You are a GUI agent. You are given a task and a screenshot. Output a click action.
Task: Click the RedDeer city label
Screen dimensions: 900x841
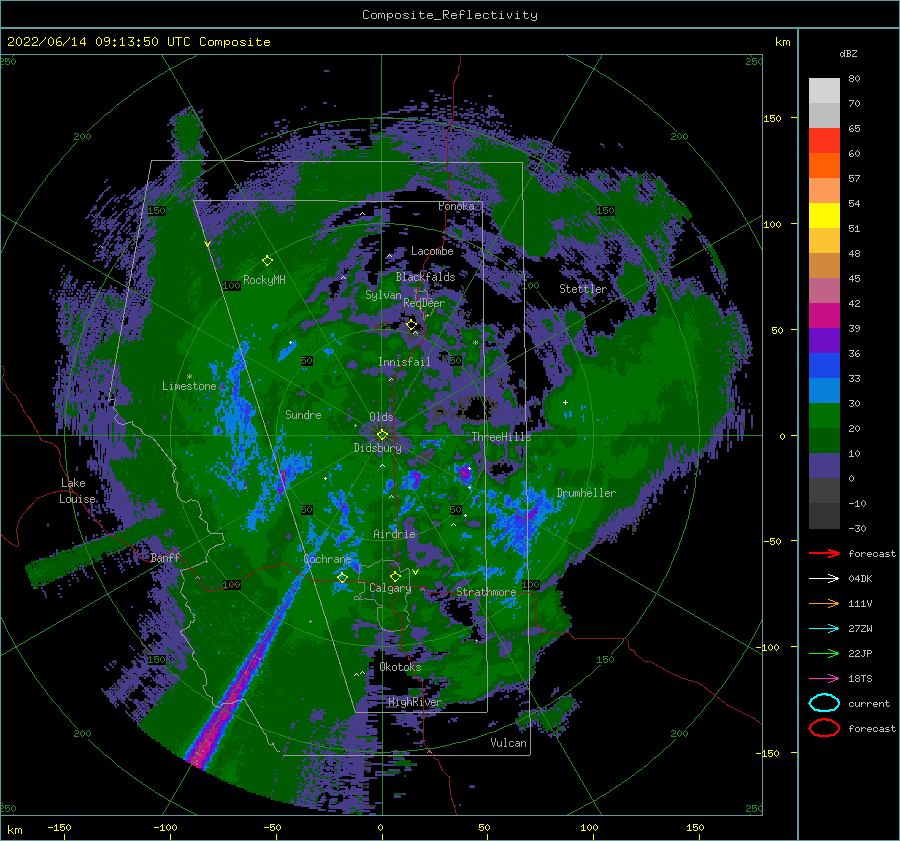click(424, 303)
